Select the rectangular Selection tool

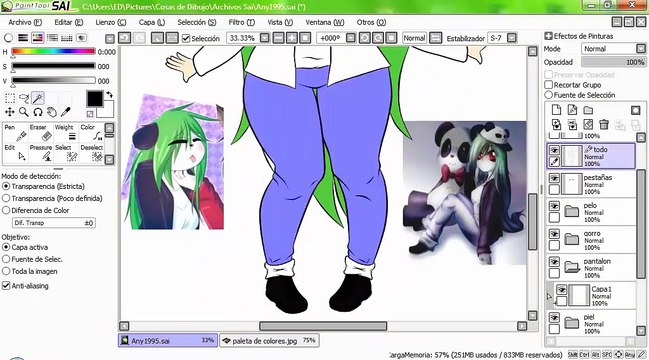click(x=10, y=98)
